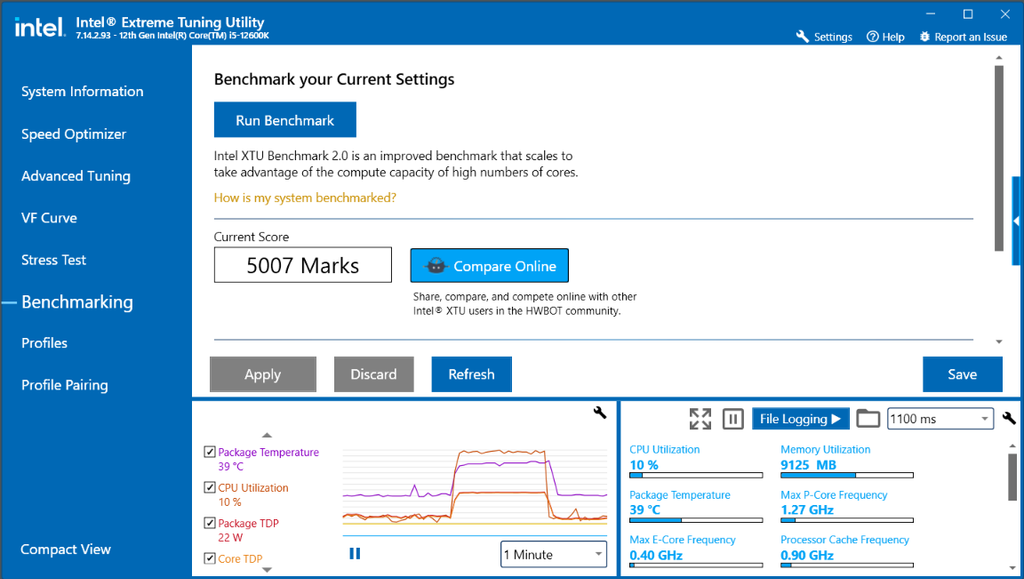Open Settings via the wrench icon
The height and width of the screenshot is (579, 1024).
point(803,37)
